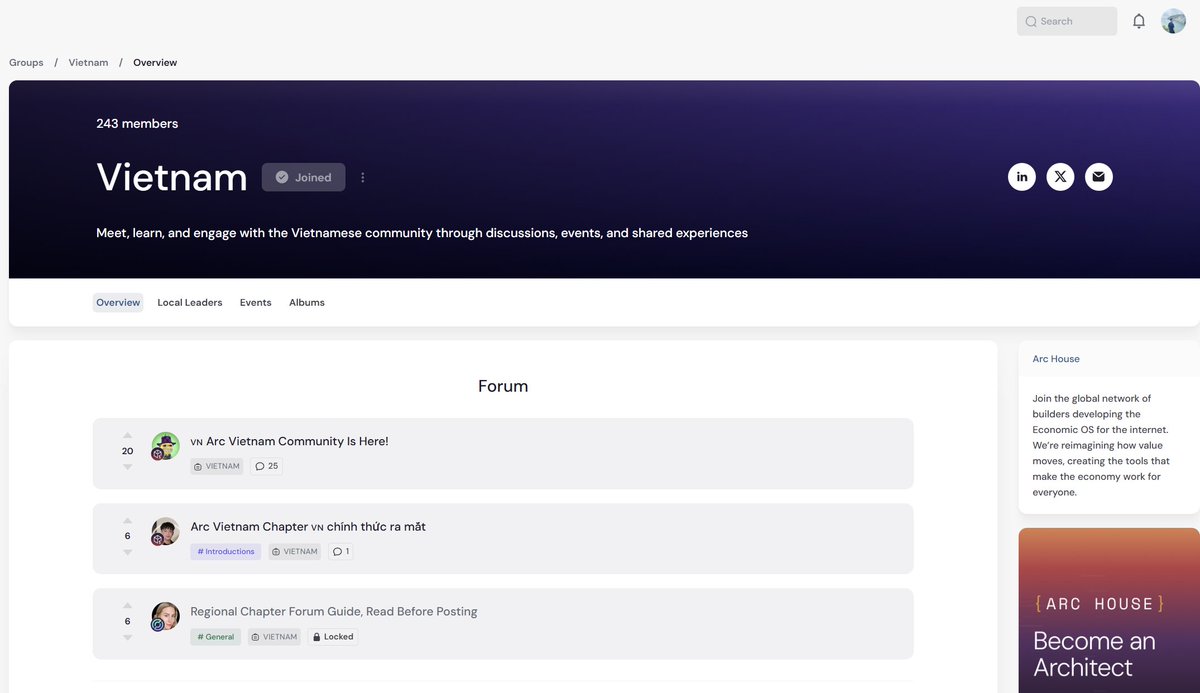Switch to the Albums tab

(x=307, y=302)
